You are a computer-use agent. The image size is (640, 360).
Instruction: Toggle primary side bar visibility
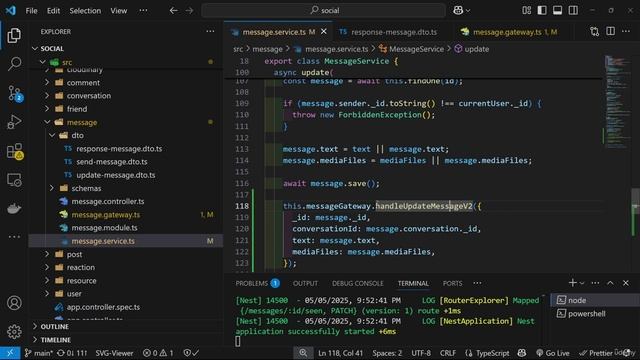point(542,10)
